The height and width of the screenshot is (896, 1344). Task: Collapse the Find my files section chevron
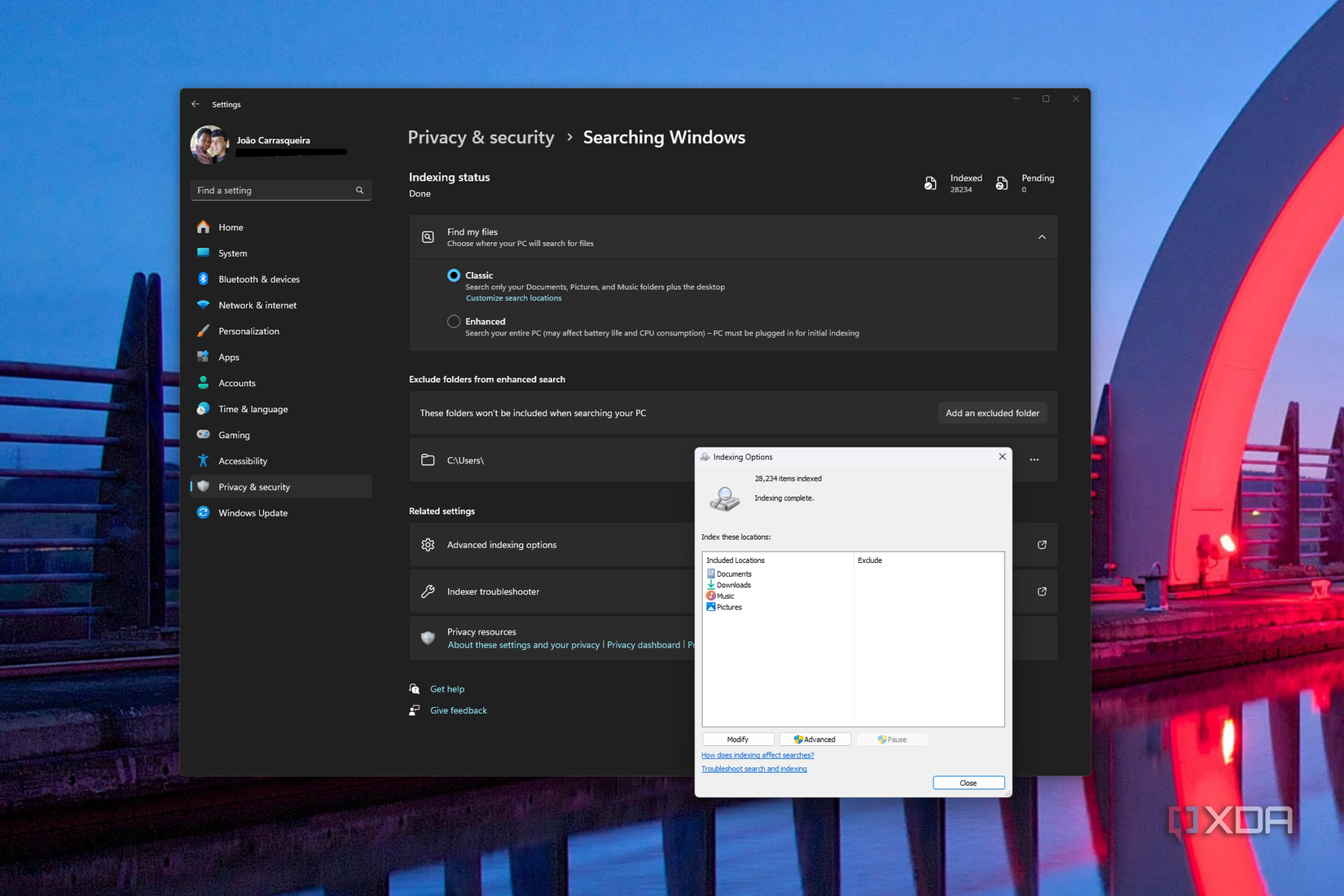1042,237
